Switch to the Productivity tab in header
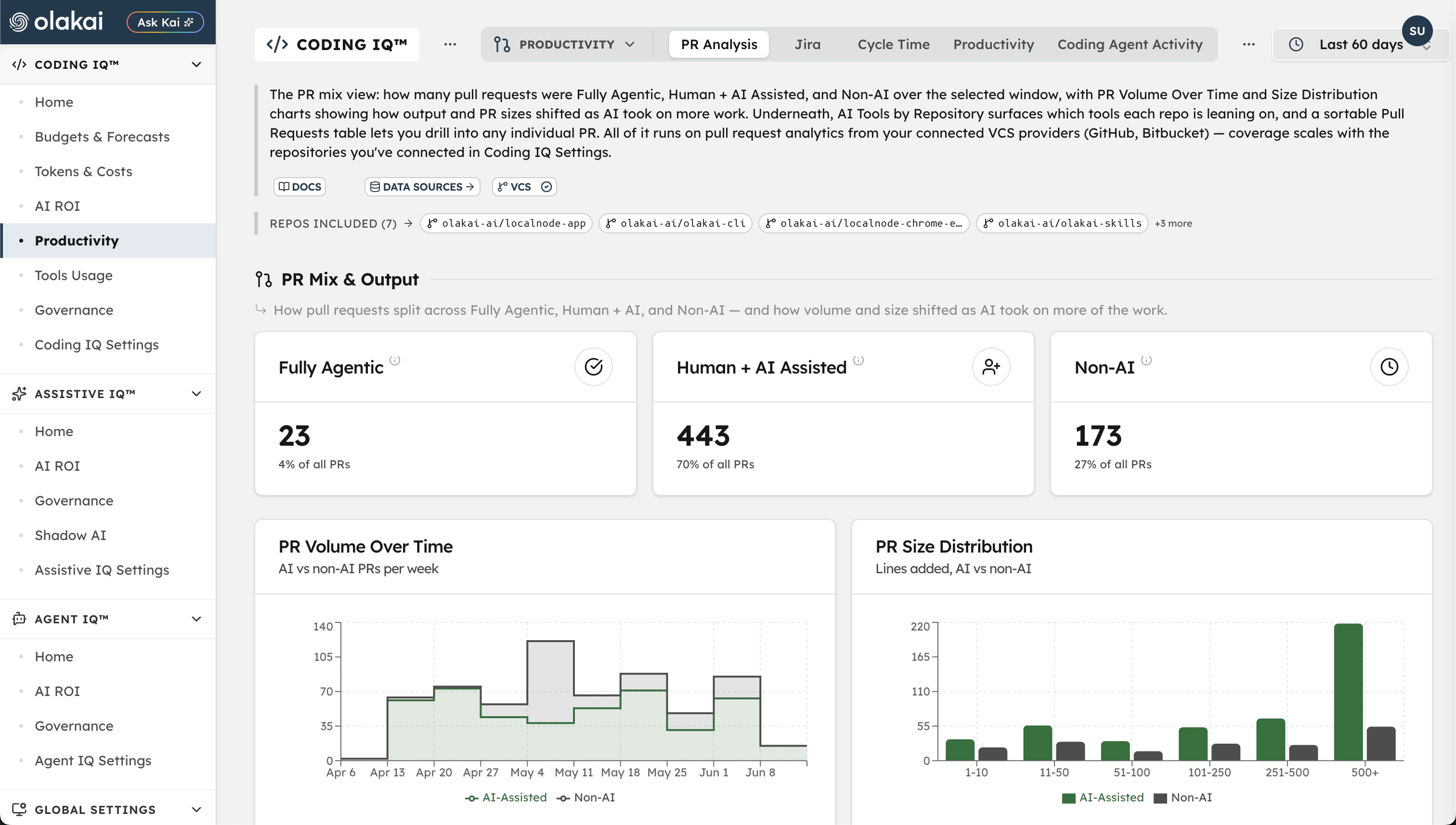The height and width of the screenshot is (825, 1456). point(993,44)
